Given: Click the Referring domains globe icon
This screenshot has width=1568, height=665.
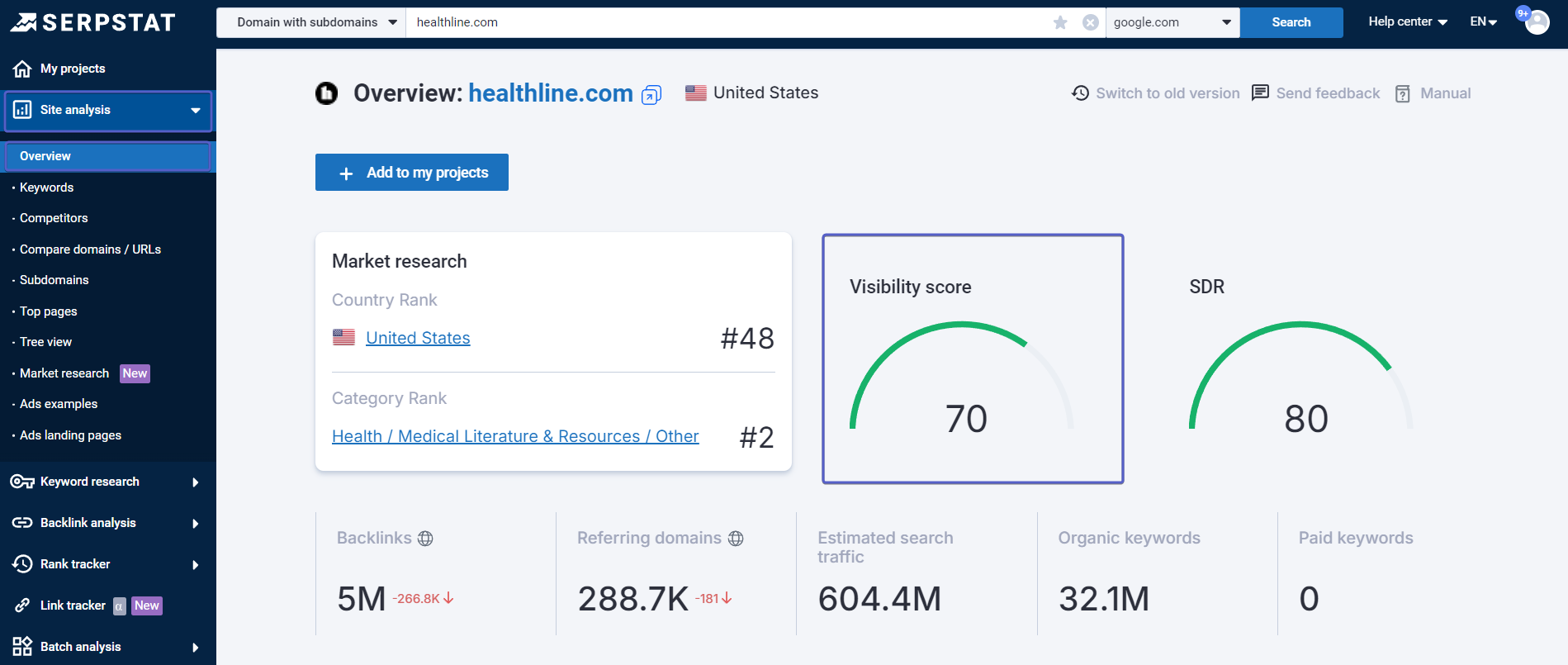Looking at the screenshot, I should [736, 539].
